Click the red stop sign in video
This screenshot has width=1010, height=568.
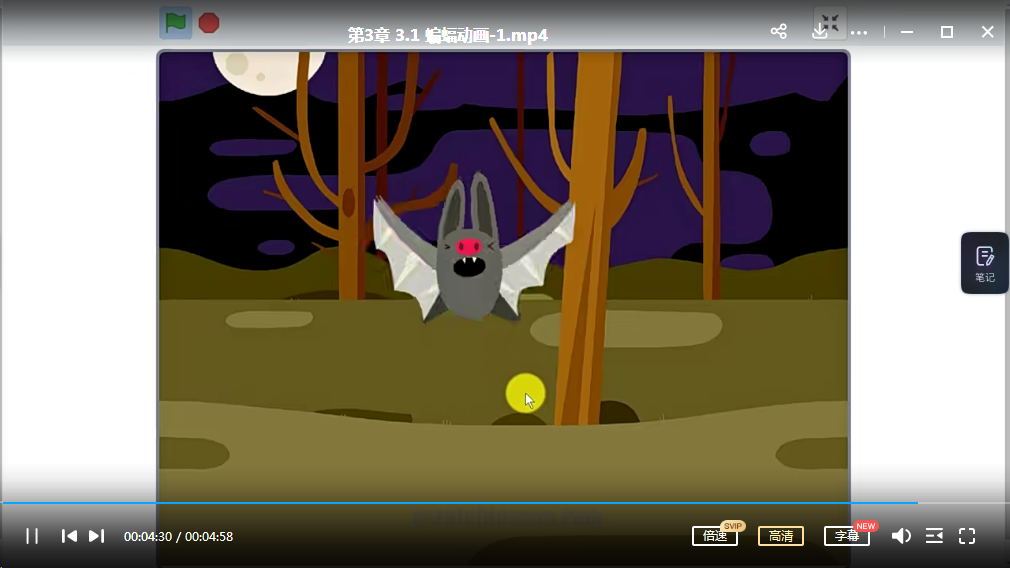(x=208, y=22)
